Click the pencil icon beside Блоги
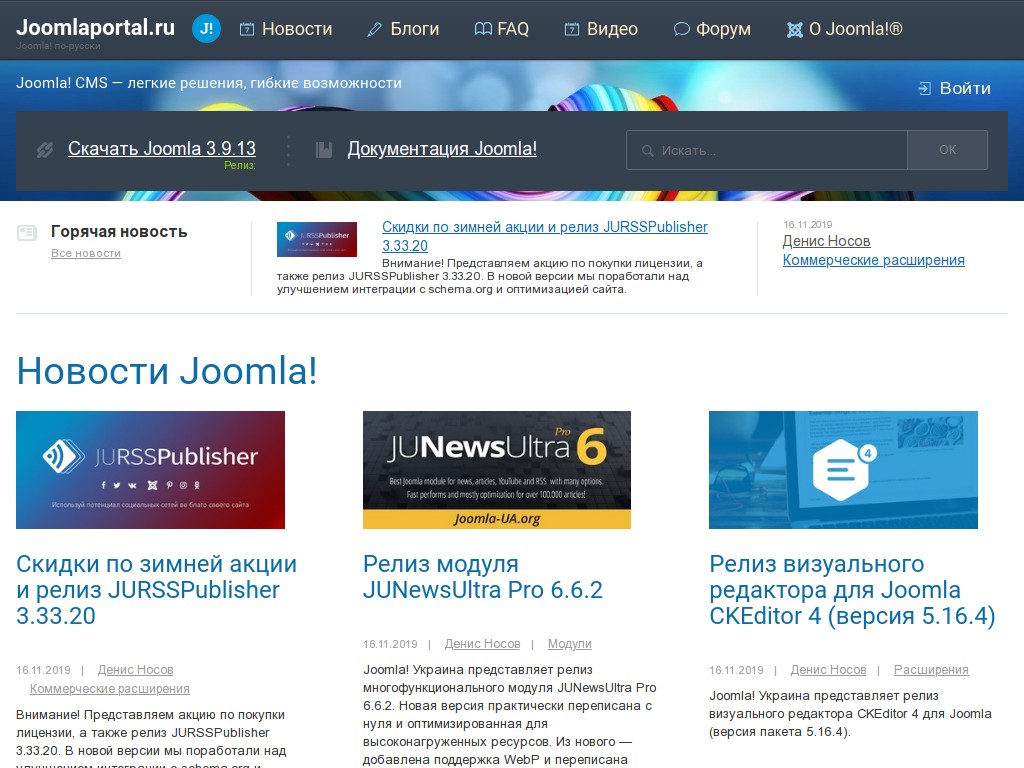This screenshot has width=1024, height=768. pyautogui.click(x=374, y=29)
